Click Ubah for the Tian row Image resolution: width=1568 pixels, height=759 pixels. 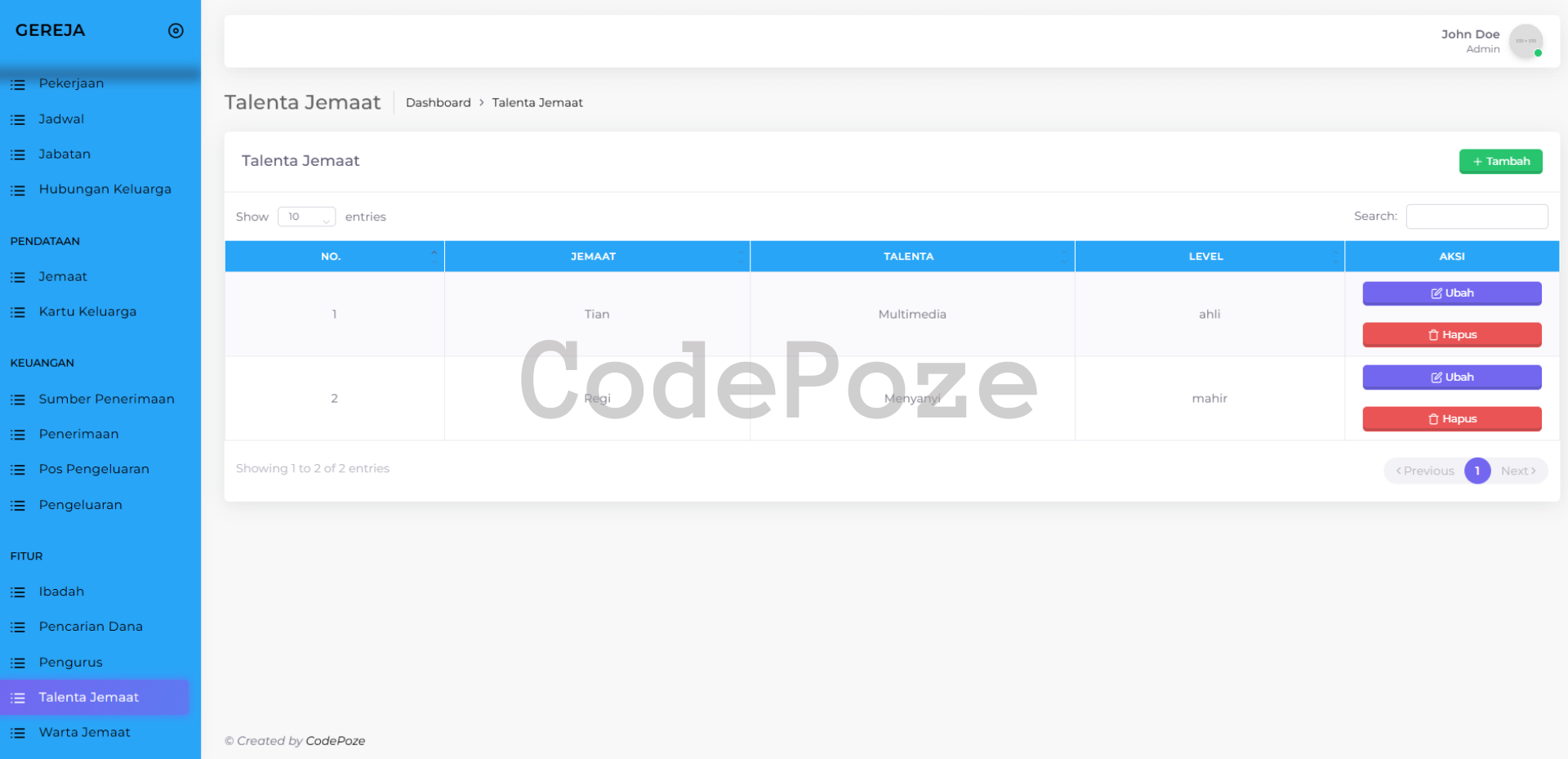tap(1451, 293)
